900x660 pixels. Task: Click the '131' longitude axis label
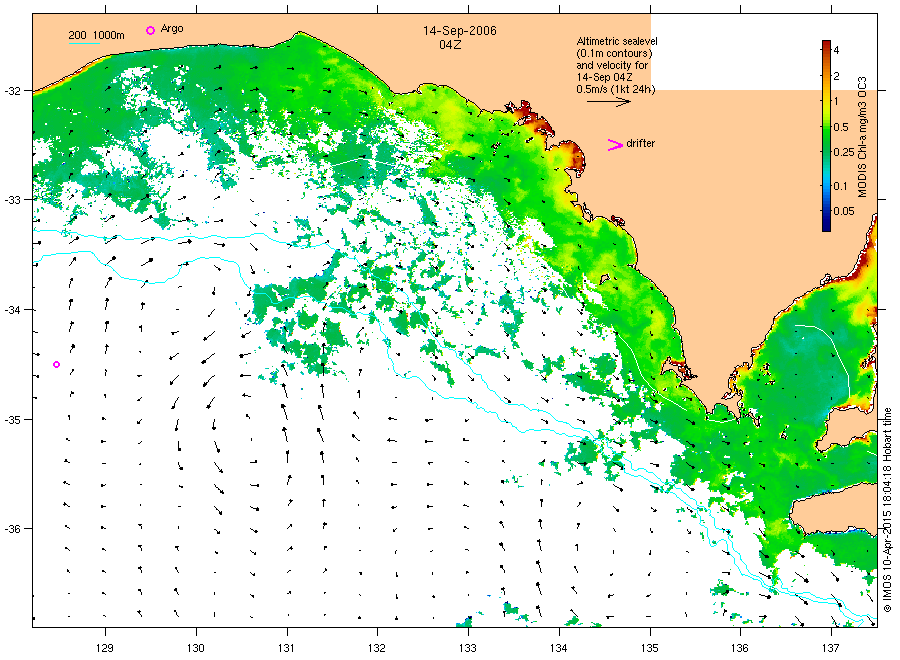click(286, 649)
